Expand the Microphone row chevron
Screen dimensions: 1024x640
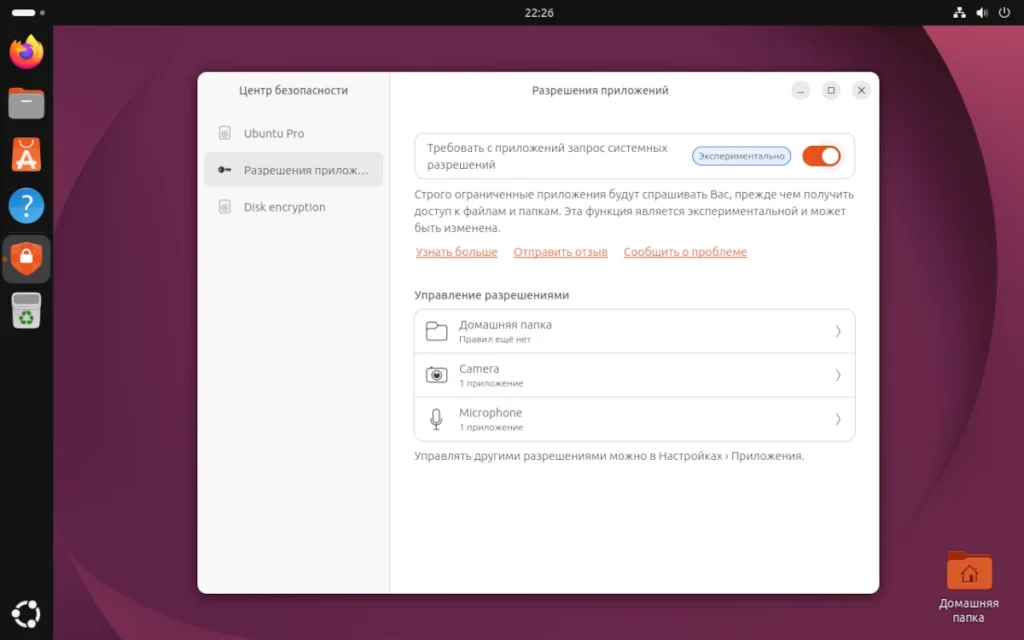point(838,419)
